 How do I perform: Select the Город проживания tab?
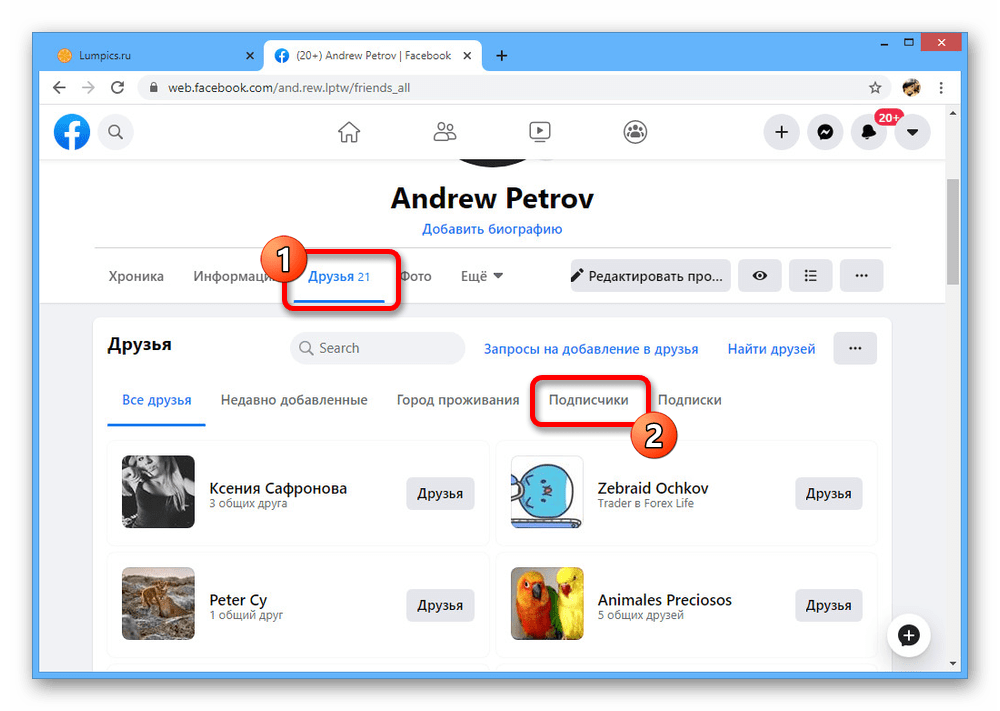point(458,400)
